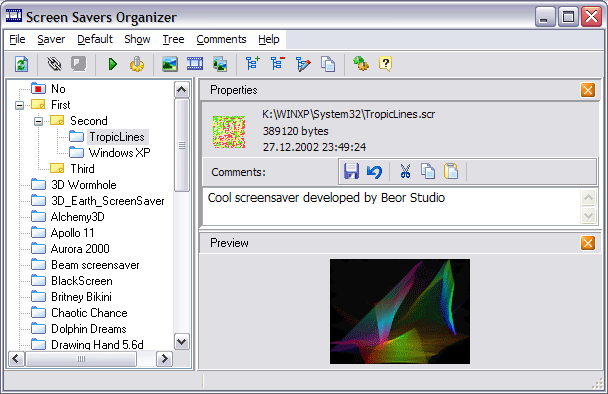
Task: Select Dolphin Dreams screensaver
Action: [x=89, y=329]
